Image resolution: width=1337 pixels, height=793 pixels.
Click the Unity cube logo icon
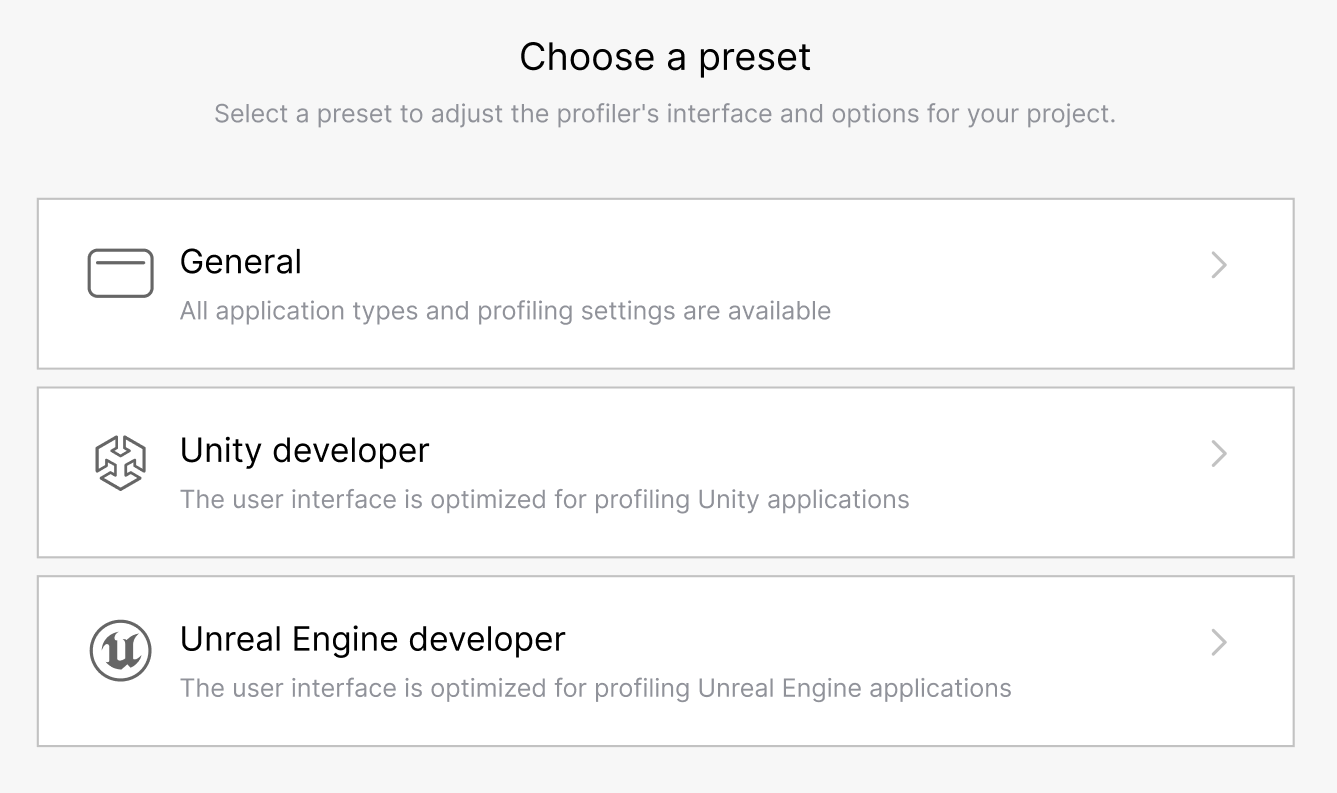click(x=120, y=463)
